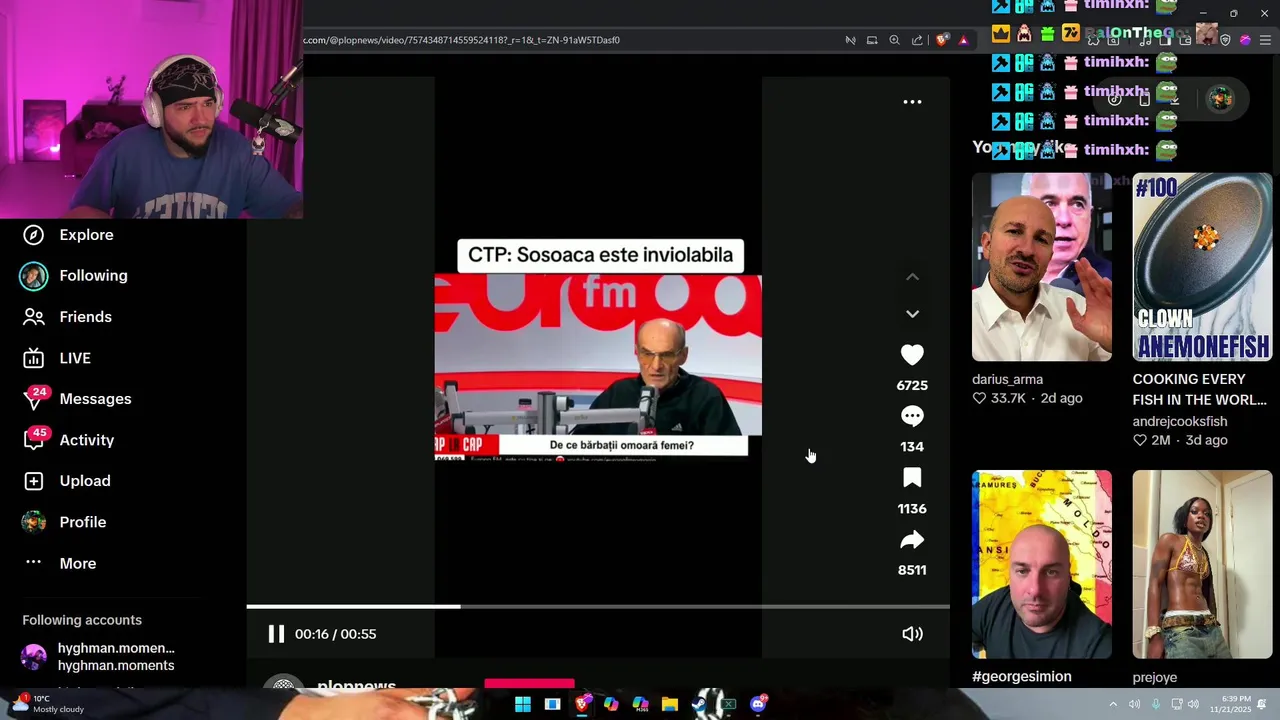Seek along the video progress bar

tap(598, 606)
